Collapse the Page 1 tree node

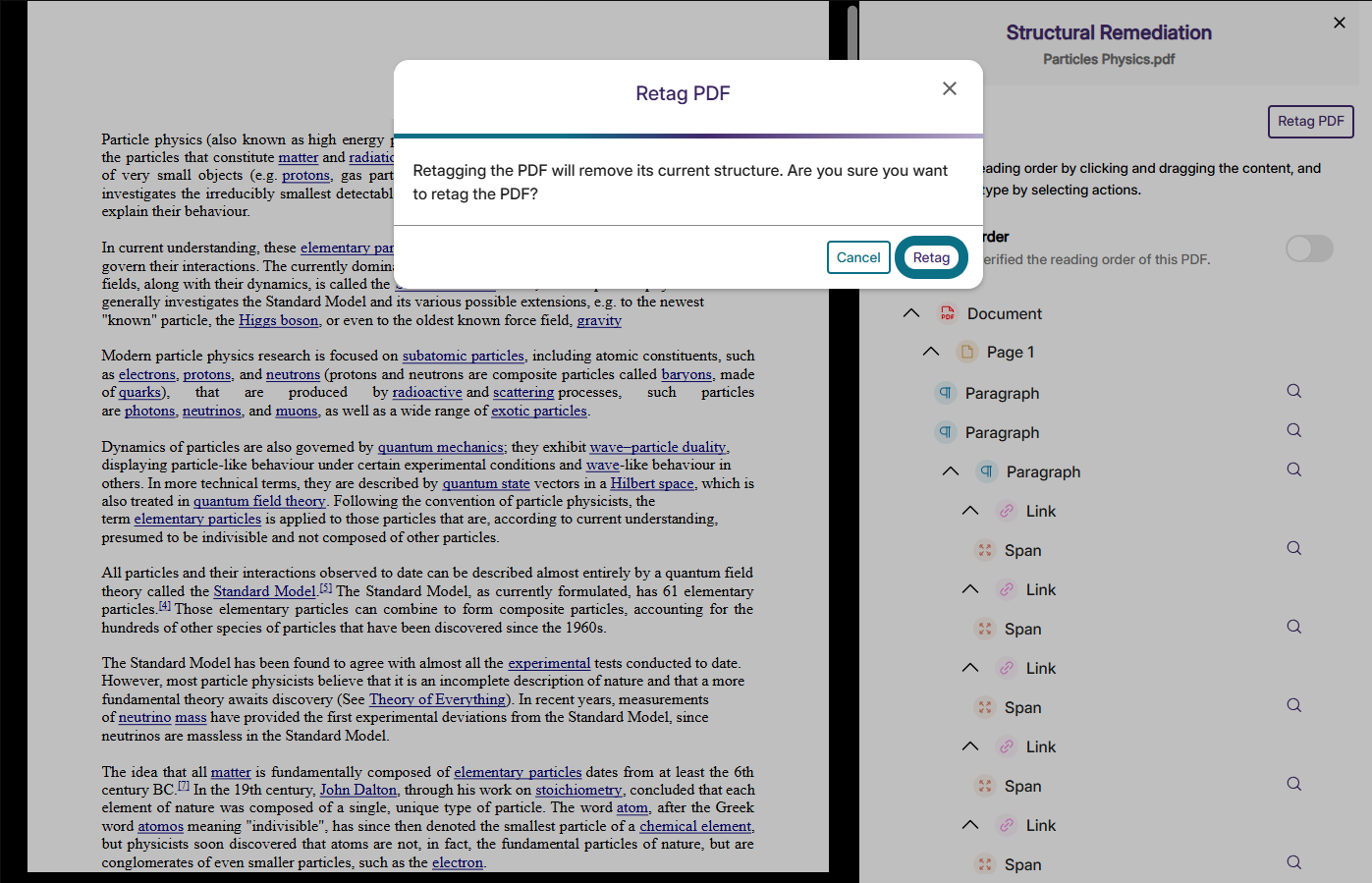[x=931, y=352]
